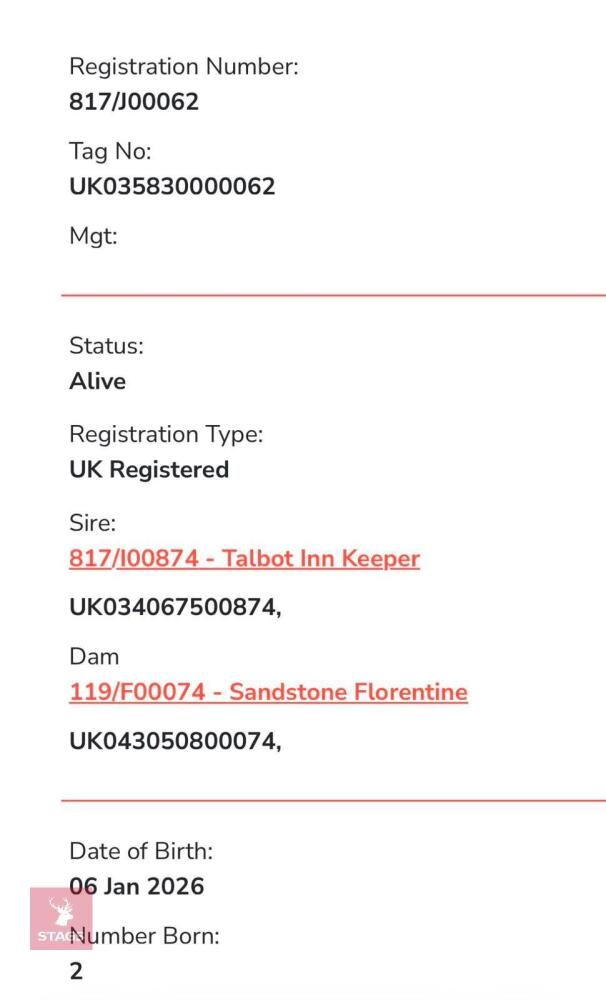606x1000 pixels.
Task: Open the Talbot Inn Keeper sire link
Action: coord(244,559)
